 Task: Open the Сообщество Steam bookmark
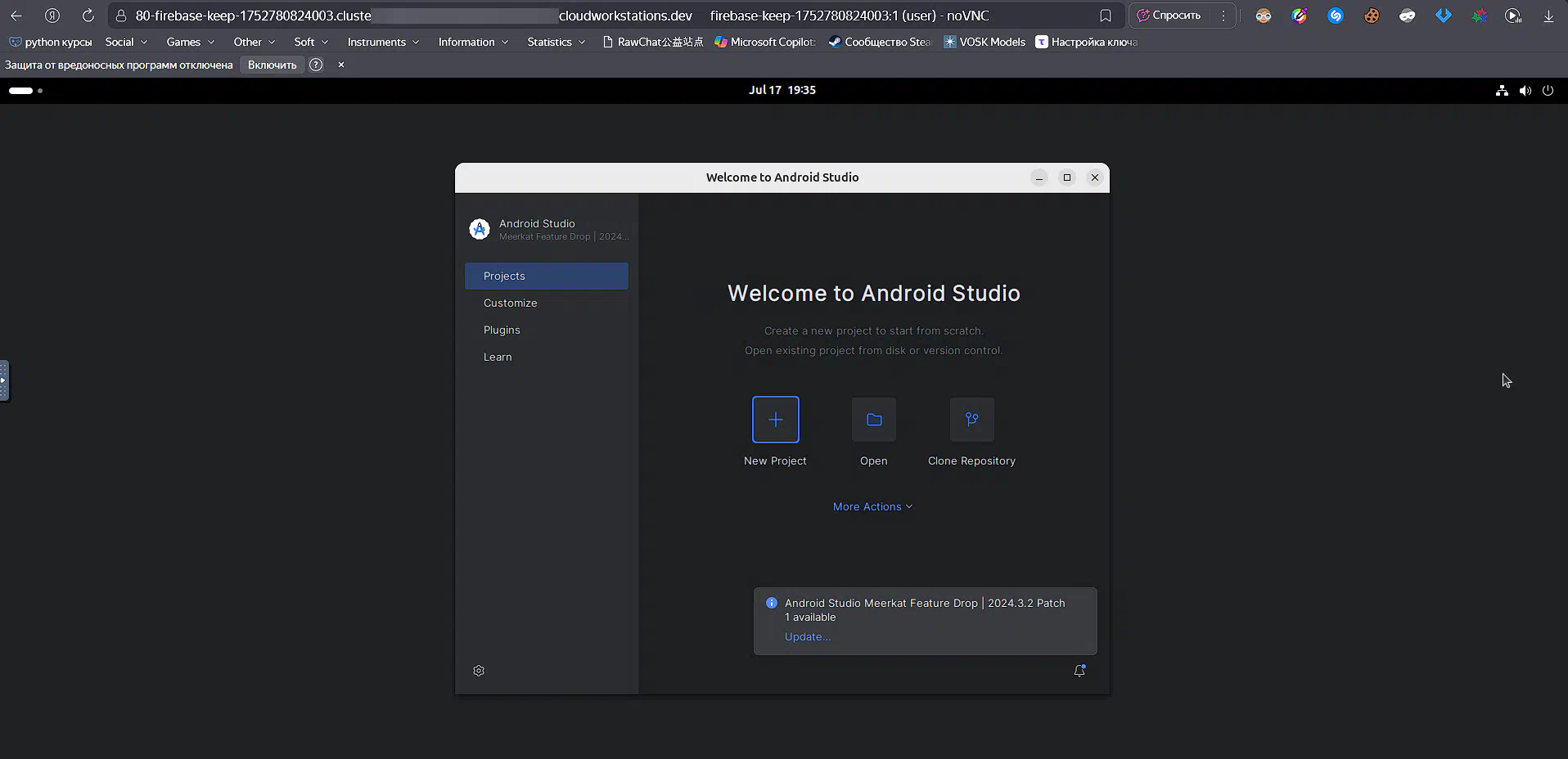point(880,42)
